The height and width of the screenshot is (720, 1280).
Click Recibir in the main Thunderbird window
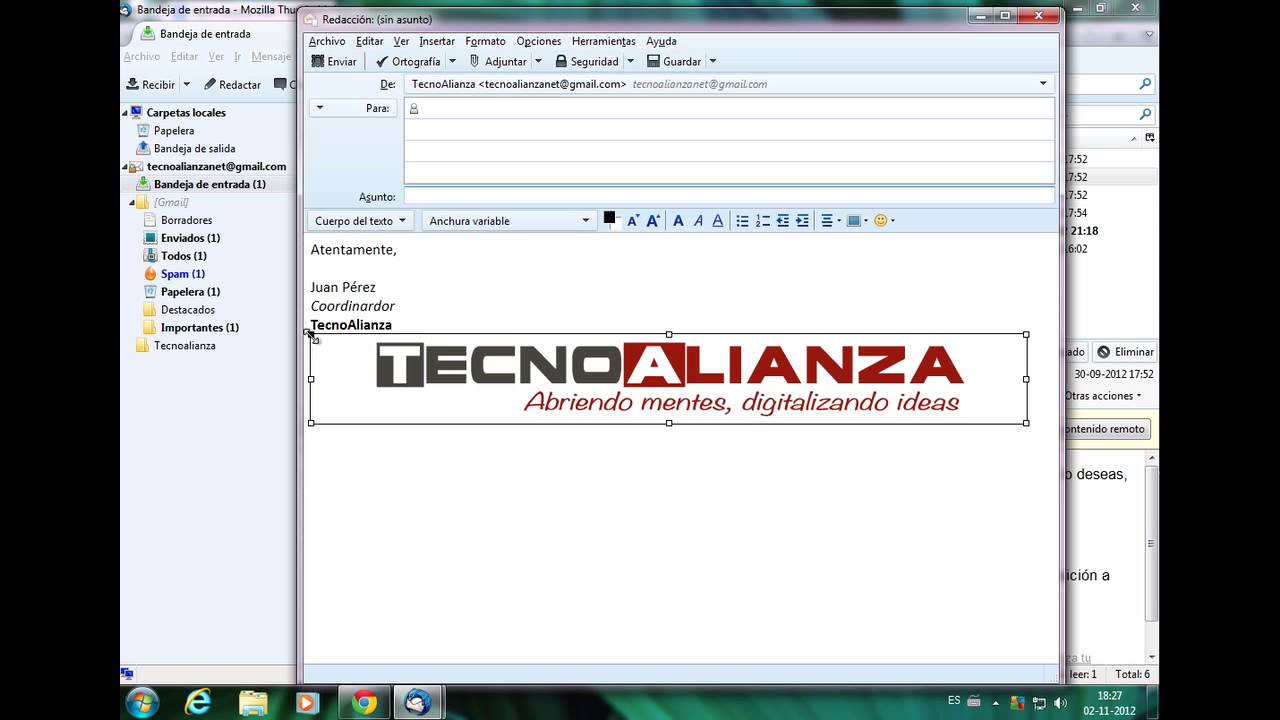[150, 85]
